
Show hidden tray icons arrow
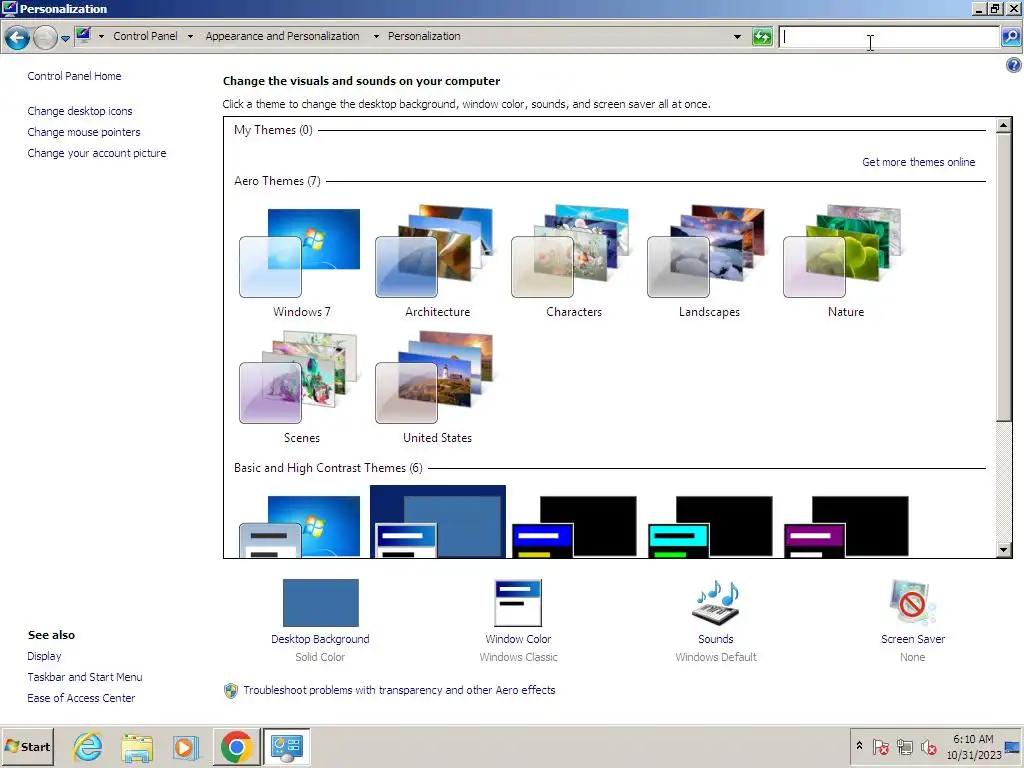859,746
